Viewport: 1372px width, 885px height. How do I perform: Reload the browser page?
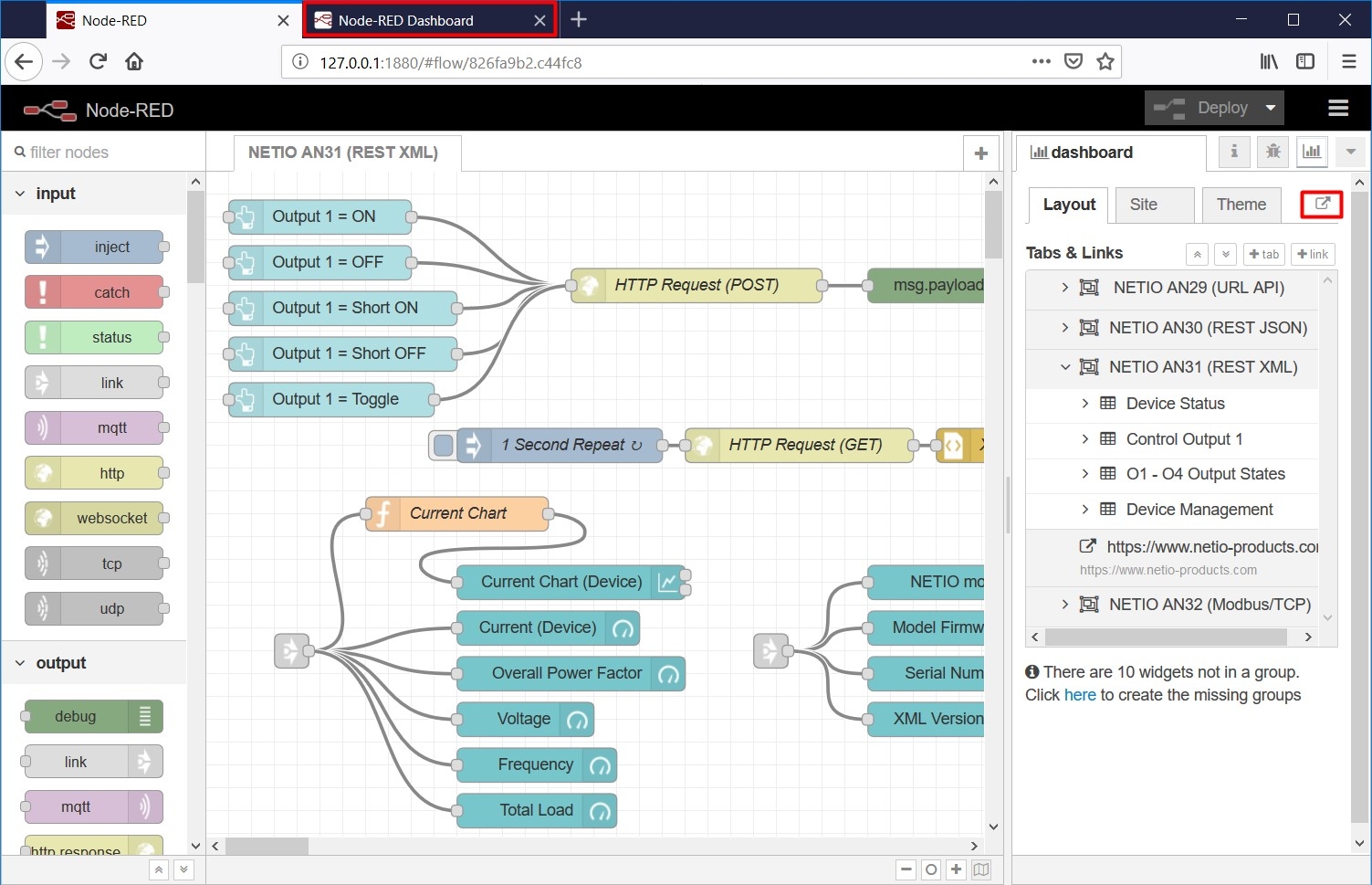pyautogui.click(x=98, y=61)
